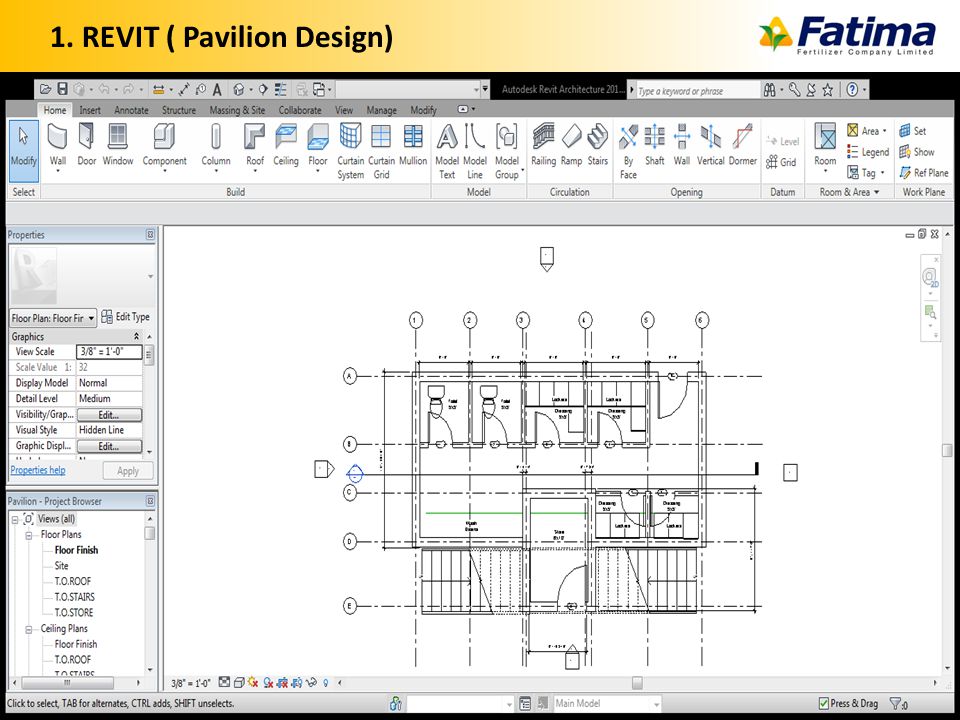The image size is (960, 720).
Task: Choose the Curtain System tool
Action: 350,151
